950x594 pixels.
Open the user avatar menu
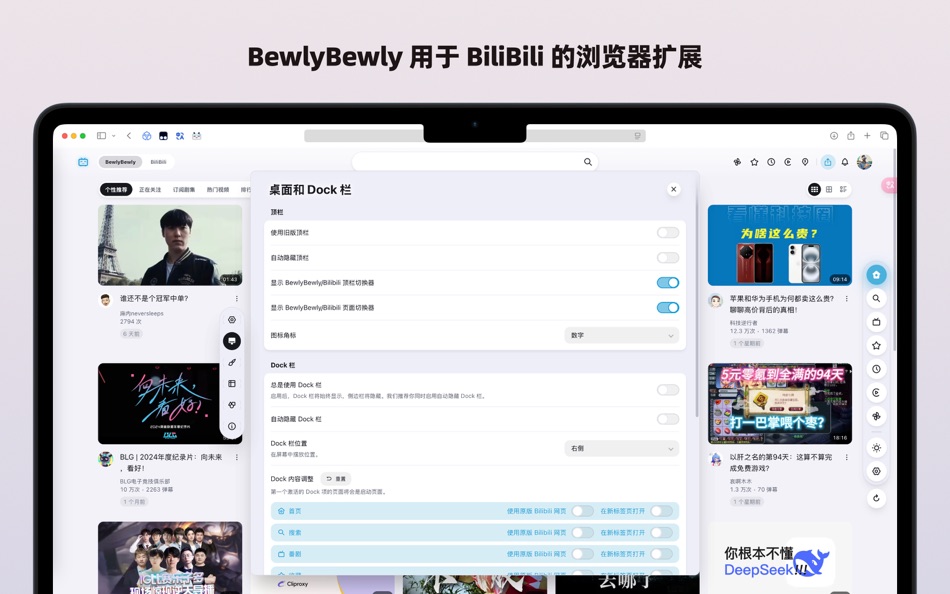click(x=865, y=162)
